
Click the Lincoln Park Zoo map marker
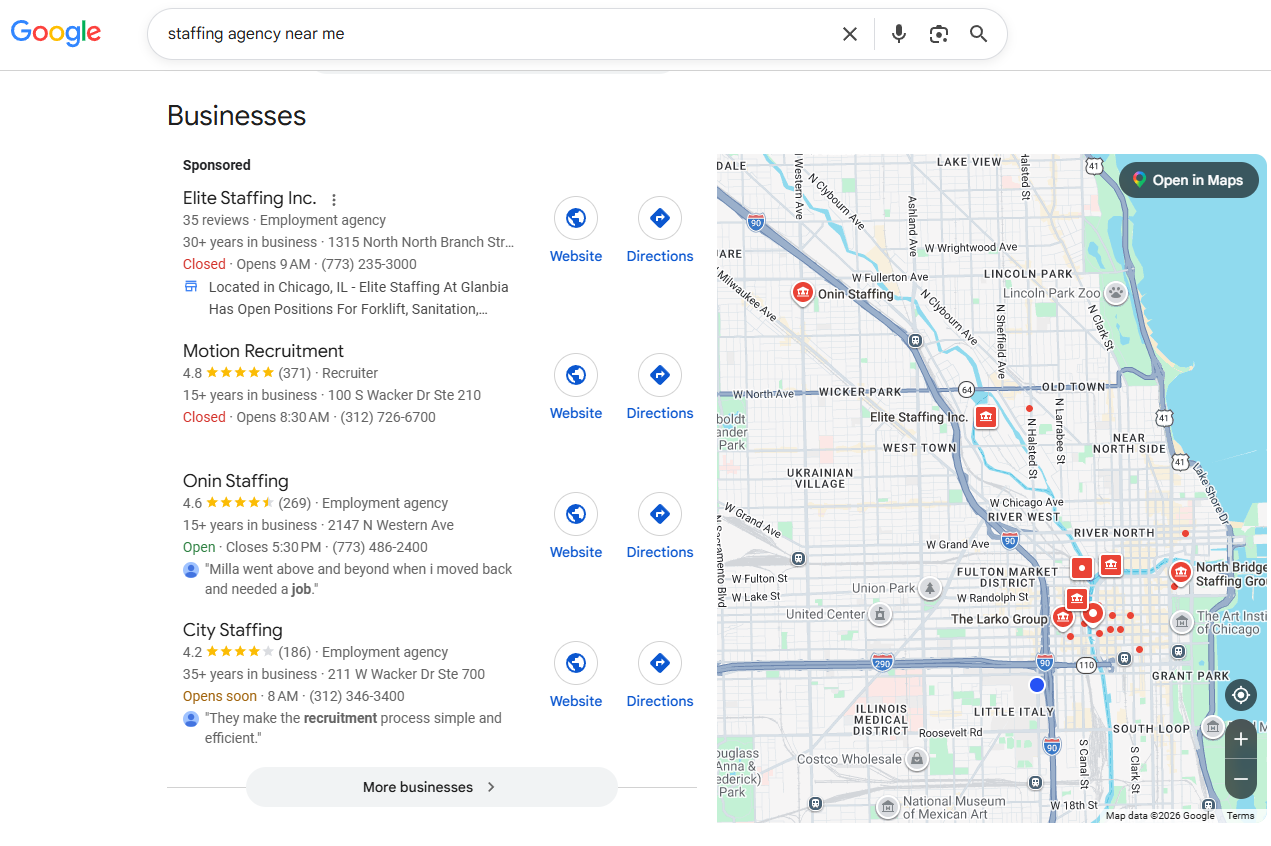(x=1116, y=293)
